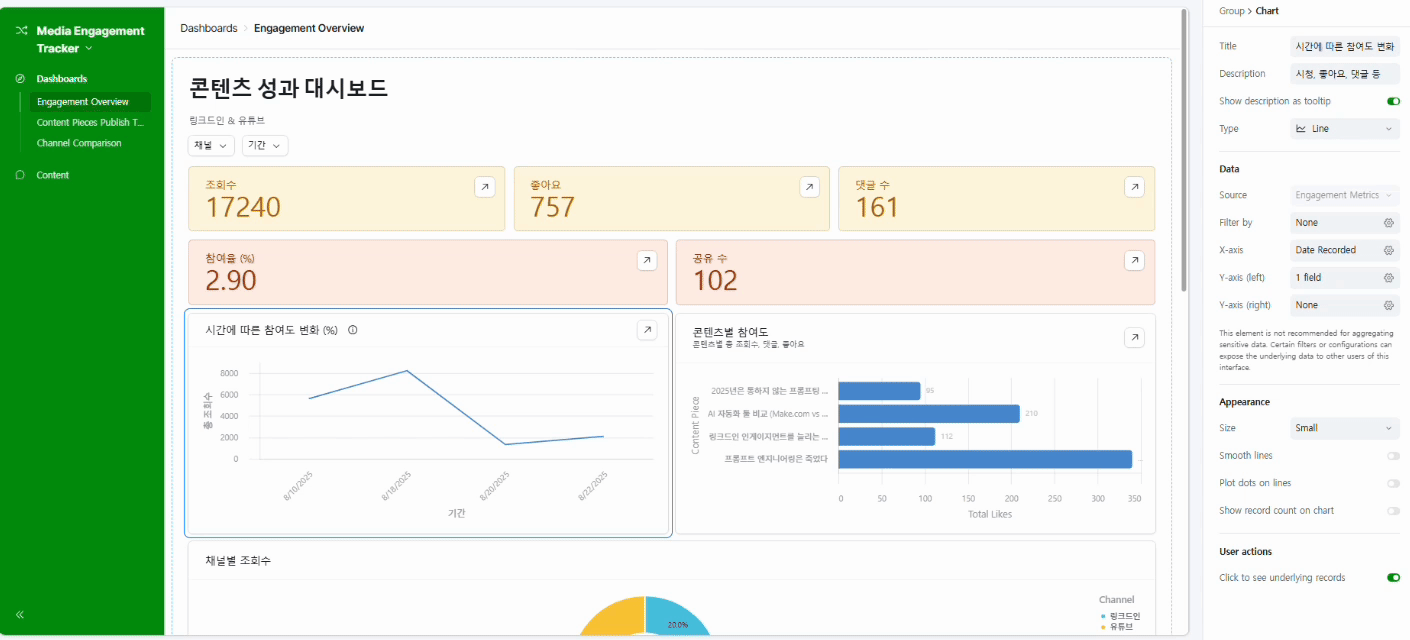Click the line chart peak at 8/18/2025
This screenshot has width=1410, height=640.
click(407, 371)
